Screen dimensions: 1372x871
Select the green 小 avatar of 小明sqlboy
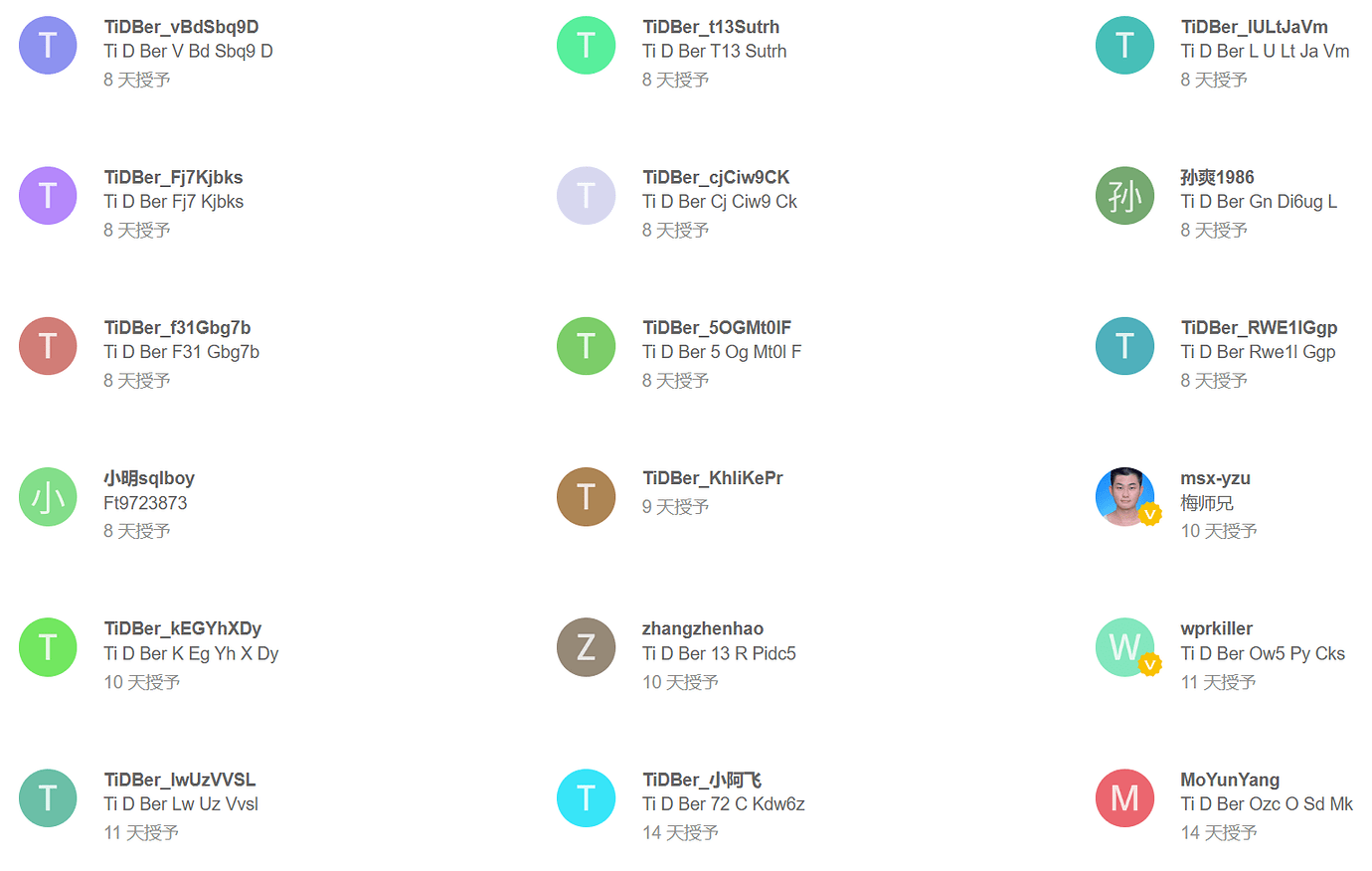48,497
